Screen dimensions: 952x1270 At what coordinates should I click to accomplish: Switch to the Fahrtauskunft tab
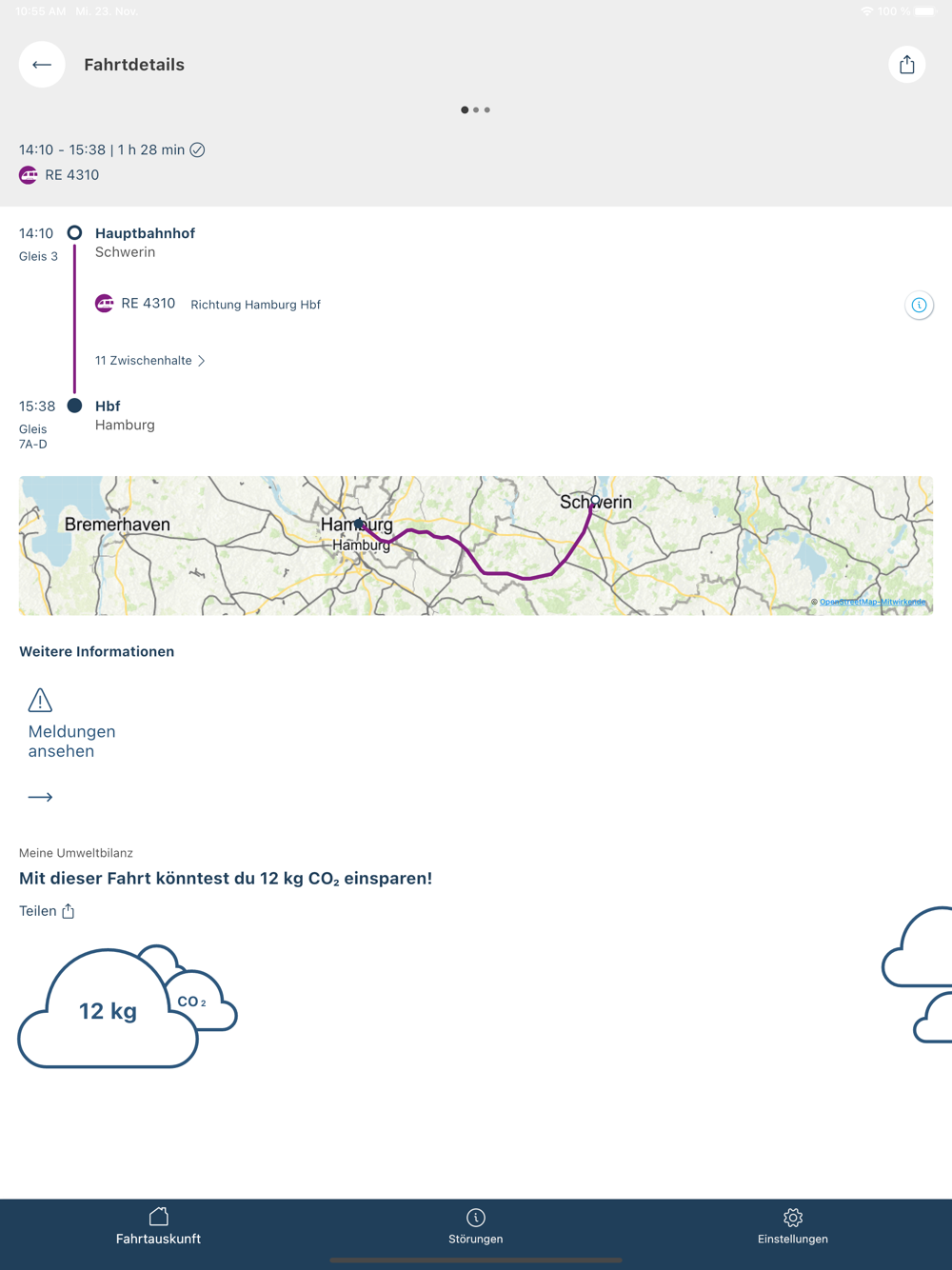pos(159,1227)
